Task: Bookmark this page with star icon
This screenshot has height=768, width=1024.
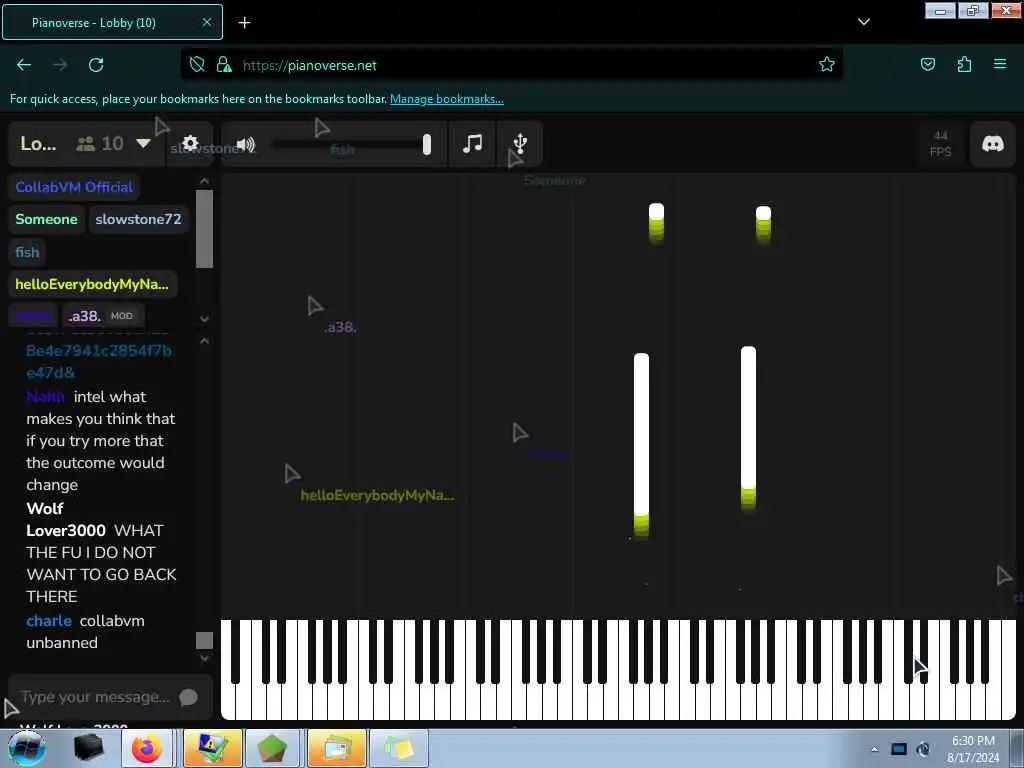Action: click(827, 64)
